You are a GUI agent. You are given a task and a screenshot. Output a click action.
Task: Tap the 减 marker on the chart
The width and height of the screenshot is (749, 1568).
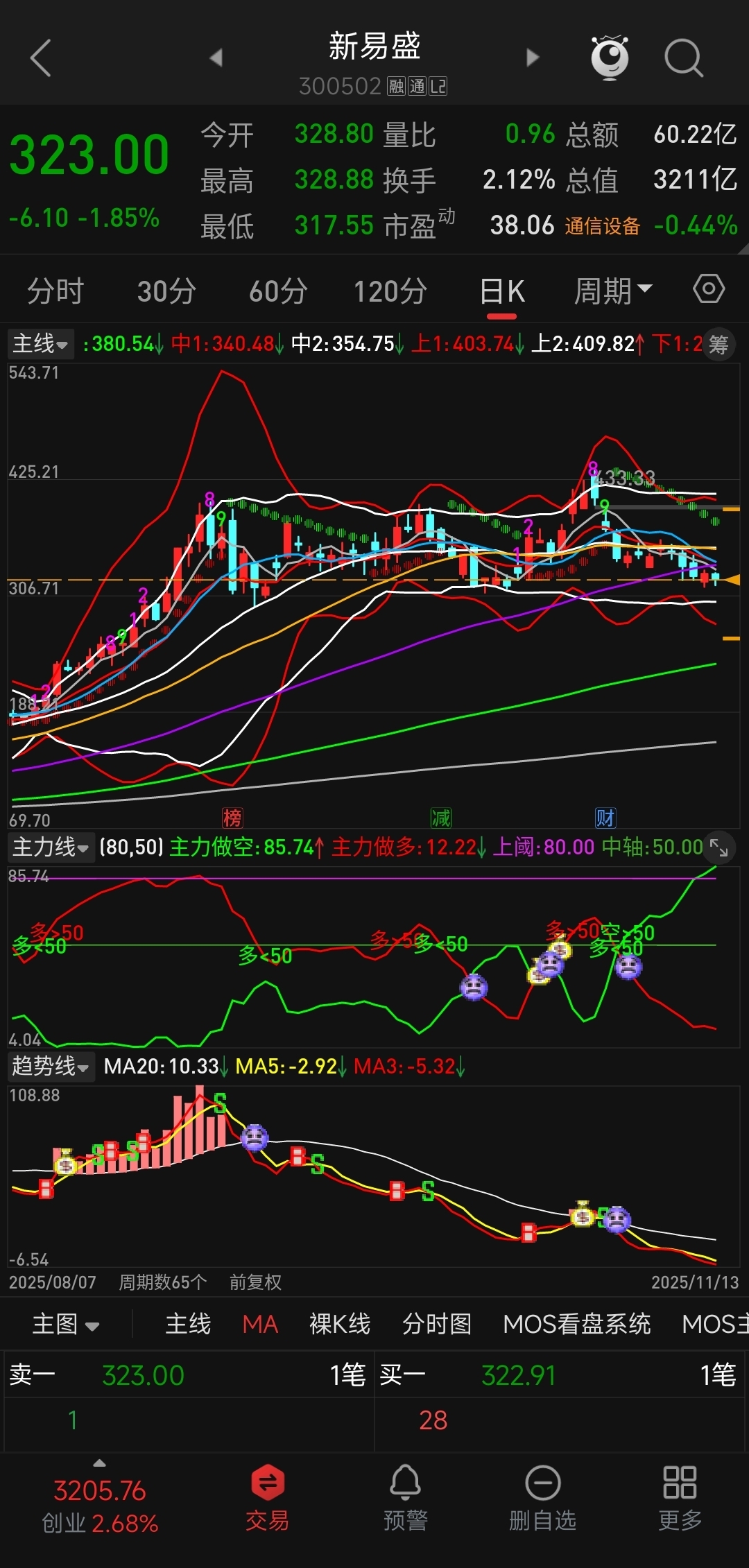440,818
